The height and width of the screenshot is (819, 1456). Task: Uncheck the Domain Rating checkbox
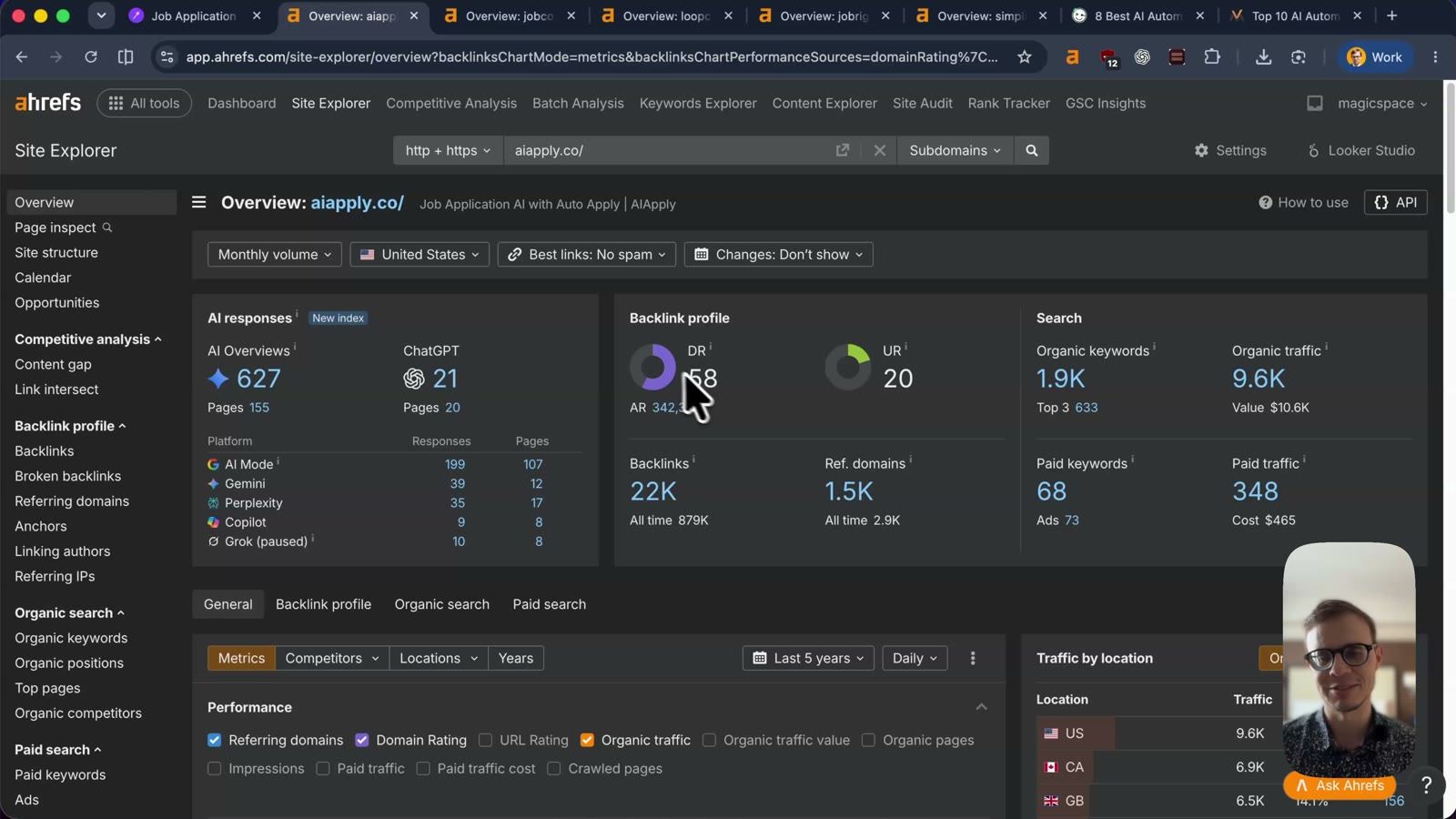click(x=361, y=740)
